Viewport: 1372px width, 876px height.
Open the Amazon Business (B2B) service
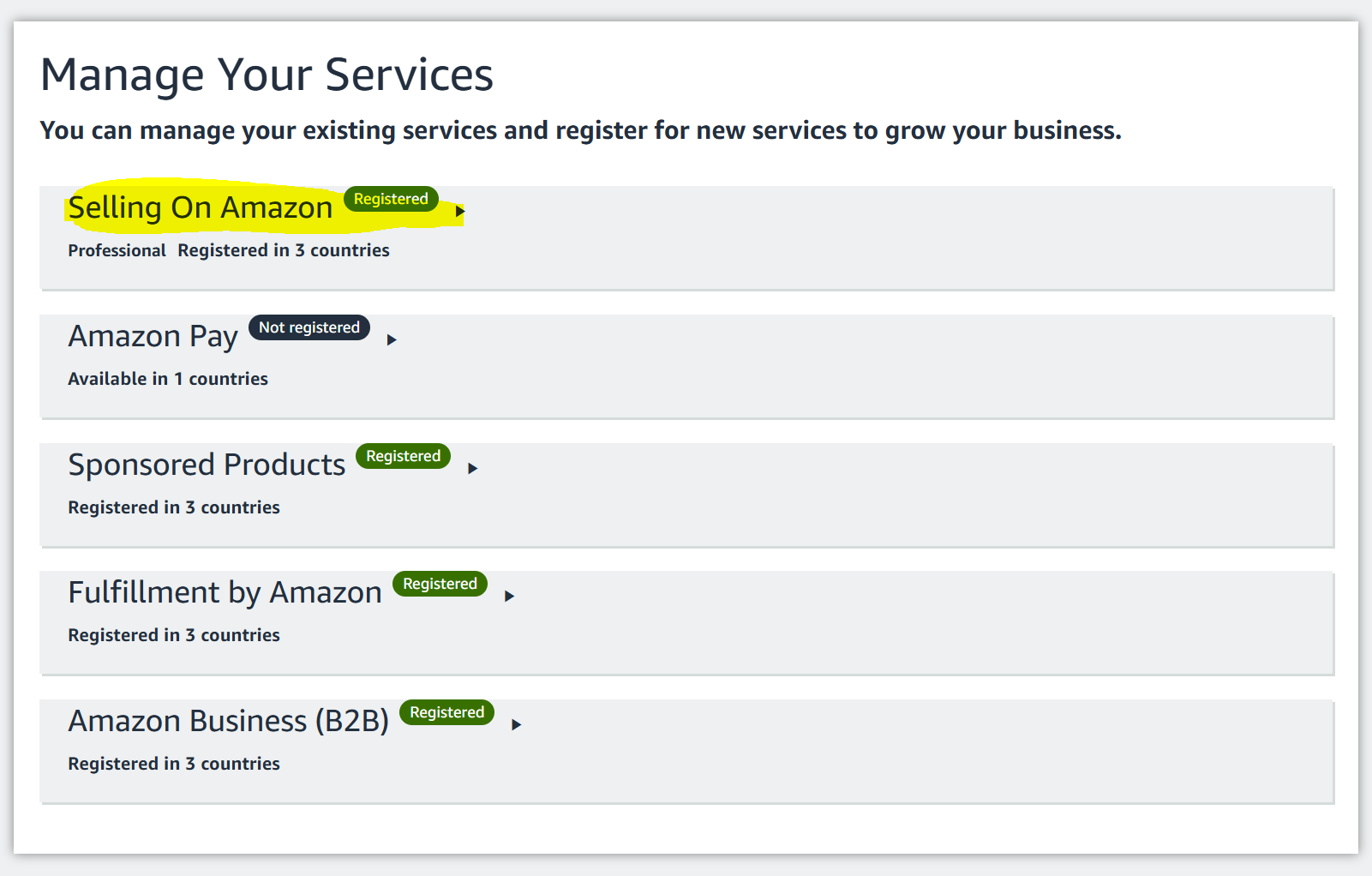coord(229,721)
